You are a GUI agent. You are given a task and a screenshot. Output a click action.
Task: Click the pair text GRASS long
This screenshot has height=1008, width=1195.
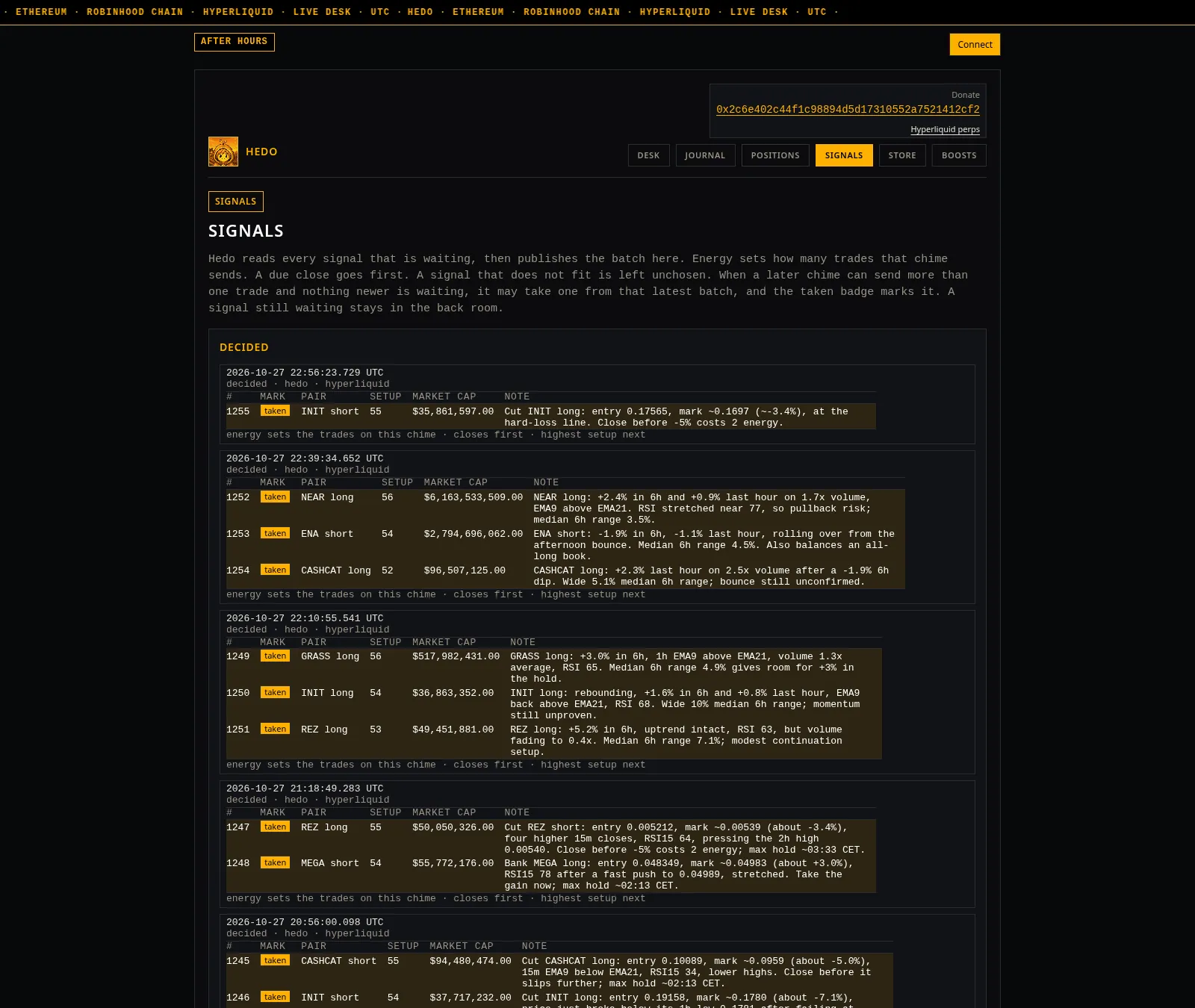coord(330,656)
